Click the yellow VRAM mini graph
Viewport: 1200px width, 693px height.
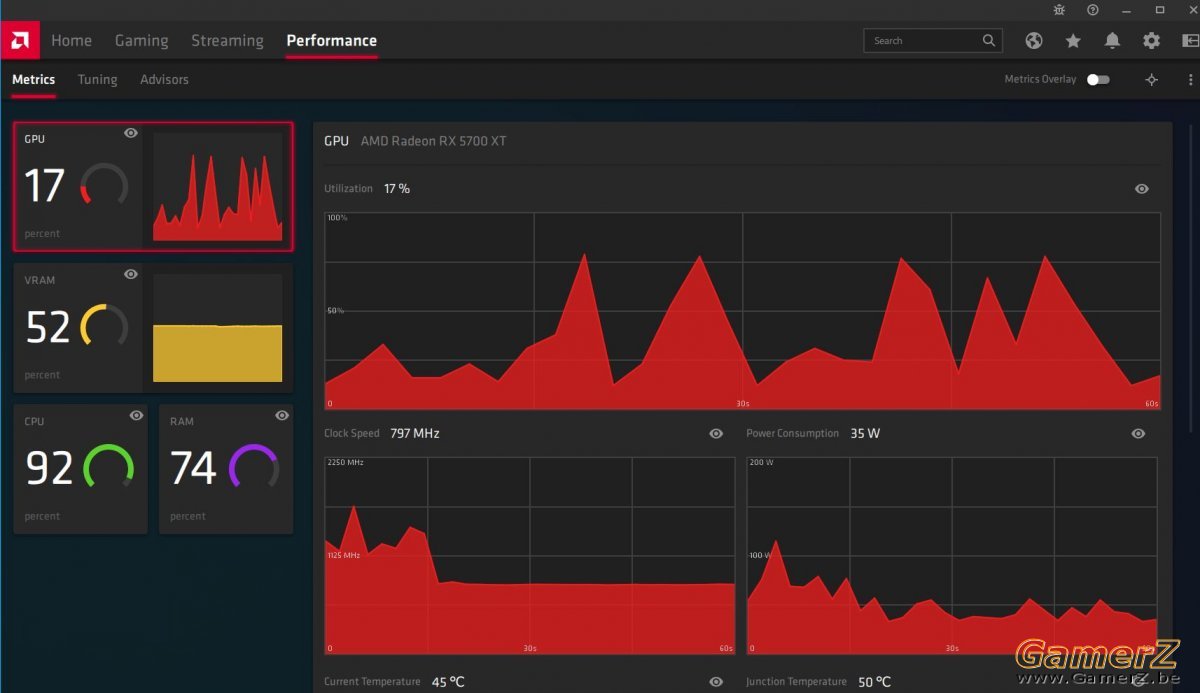tap(217, 328)
